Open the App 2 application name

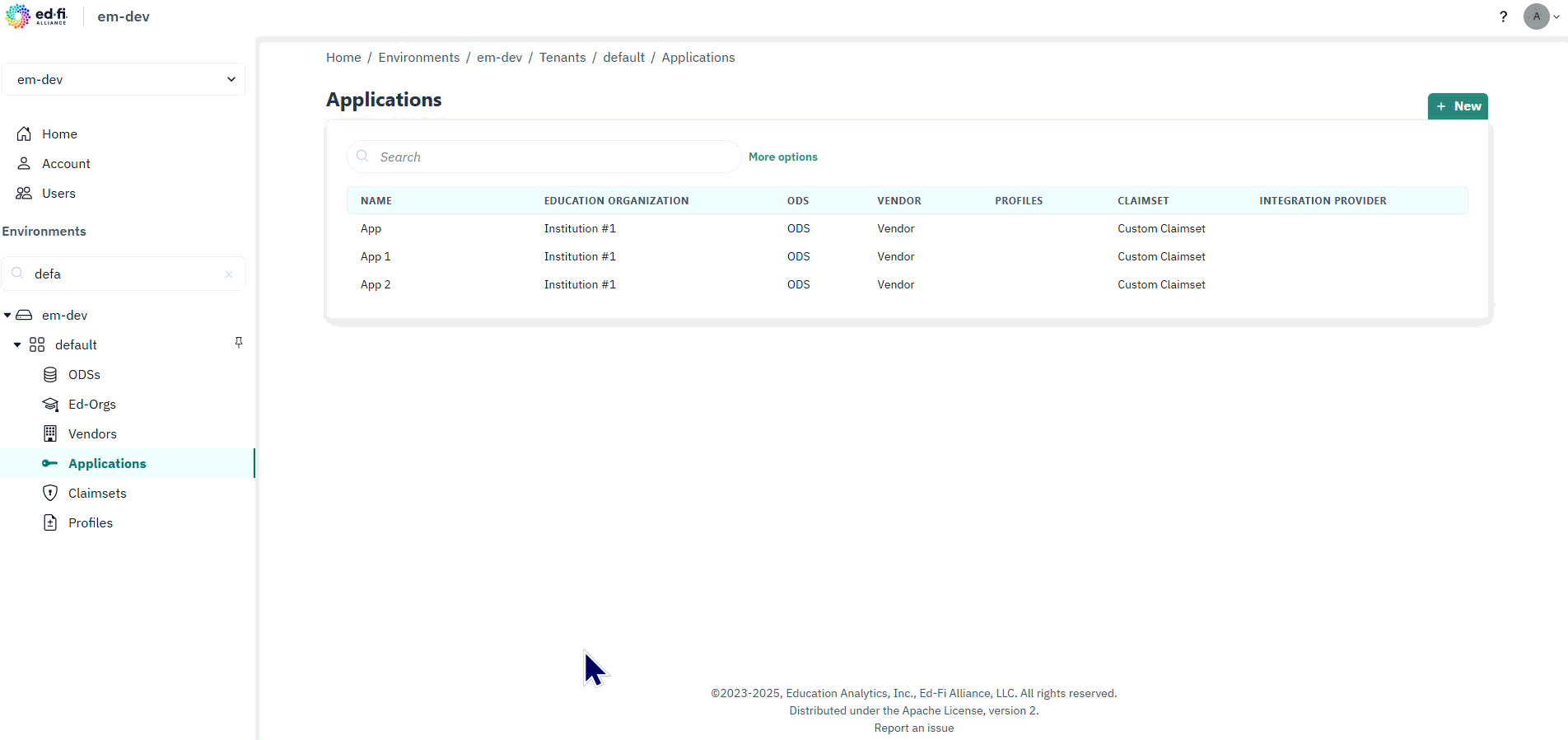(x=376, y=284)
